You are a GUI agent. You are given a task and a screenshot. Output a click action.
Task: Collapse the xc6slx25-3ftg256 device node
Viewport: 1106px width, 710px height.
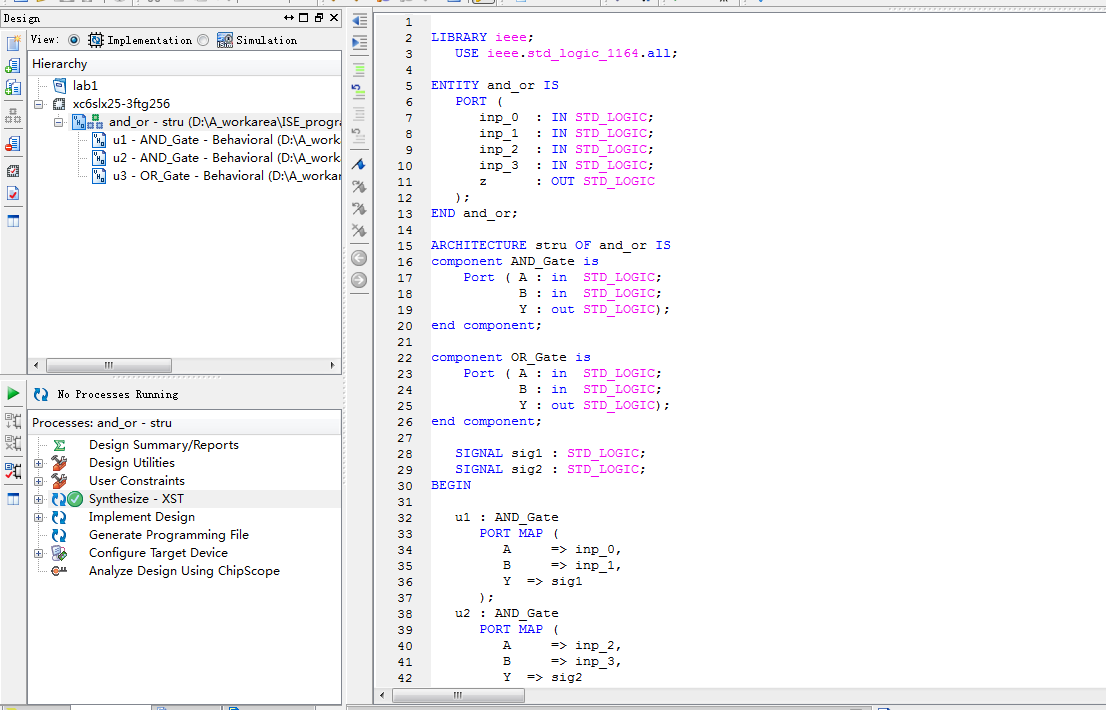[39, 104]
